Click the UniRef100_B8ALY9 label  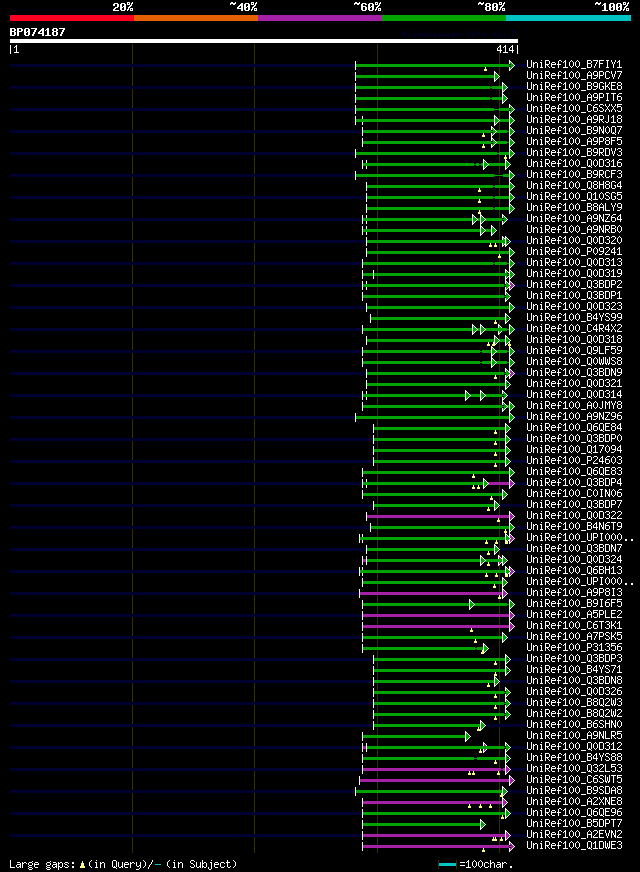pos(574,208)
